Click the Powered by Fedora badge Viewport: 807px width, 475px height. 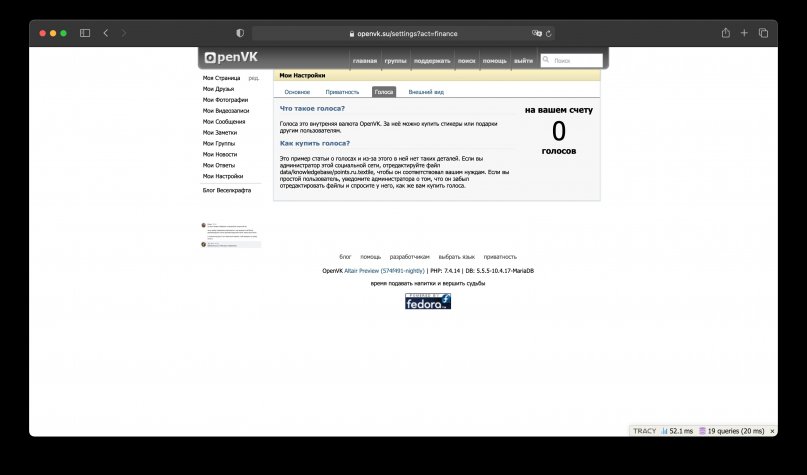pos(428,301)
